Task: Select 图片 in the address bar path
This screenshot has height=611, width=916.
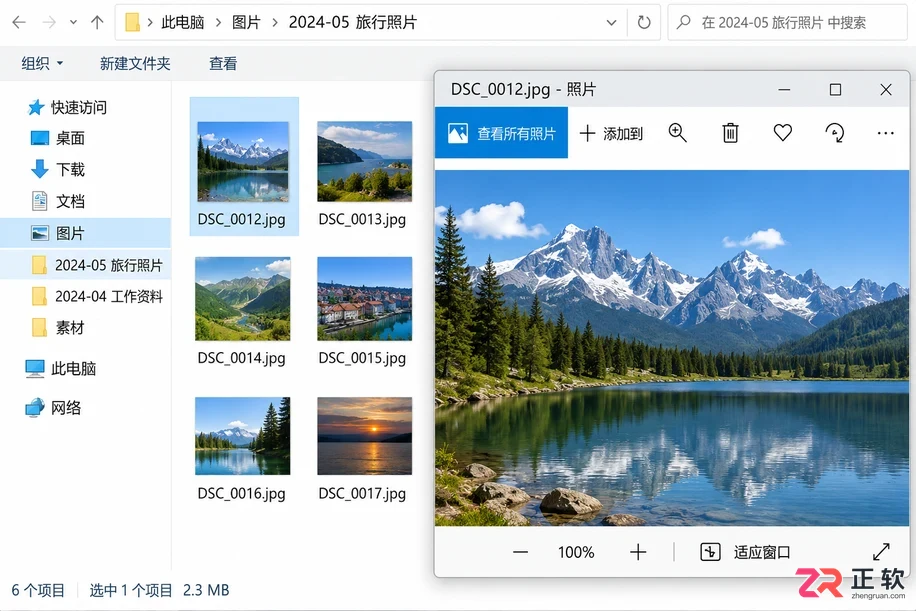Action: (x=246, y=23)
